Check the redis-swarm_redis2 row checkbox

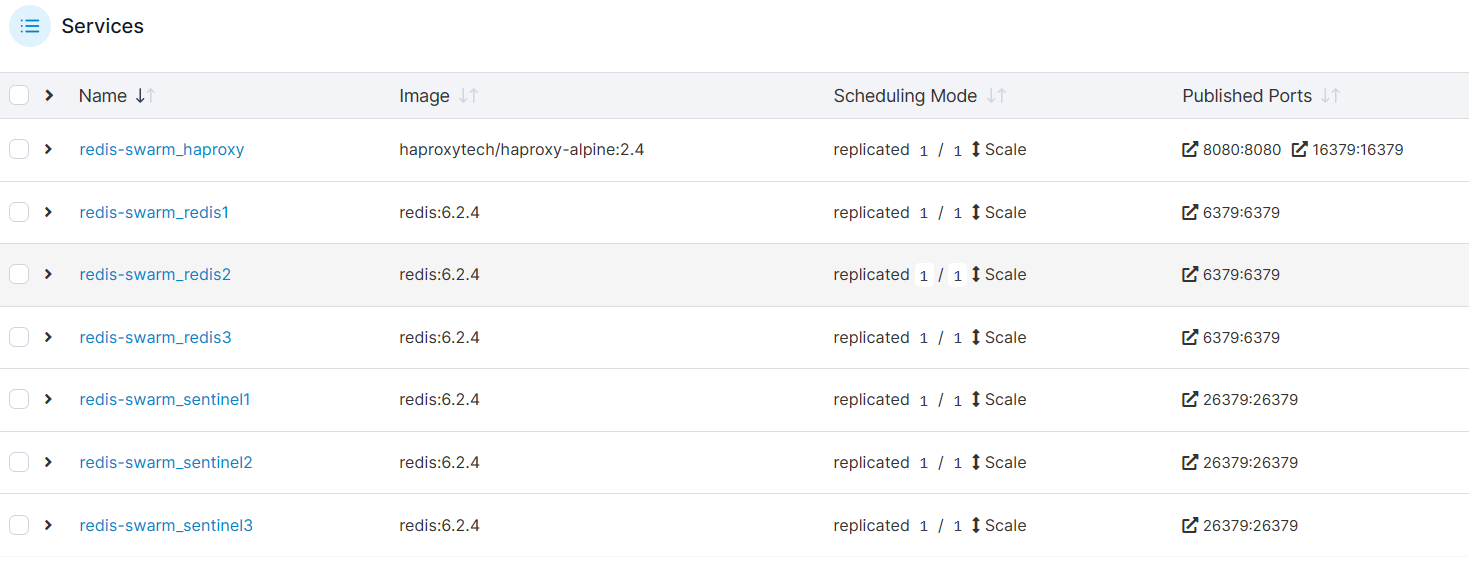(19, 274)
